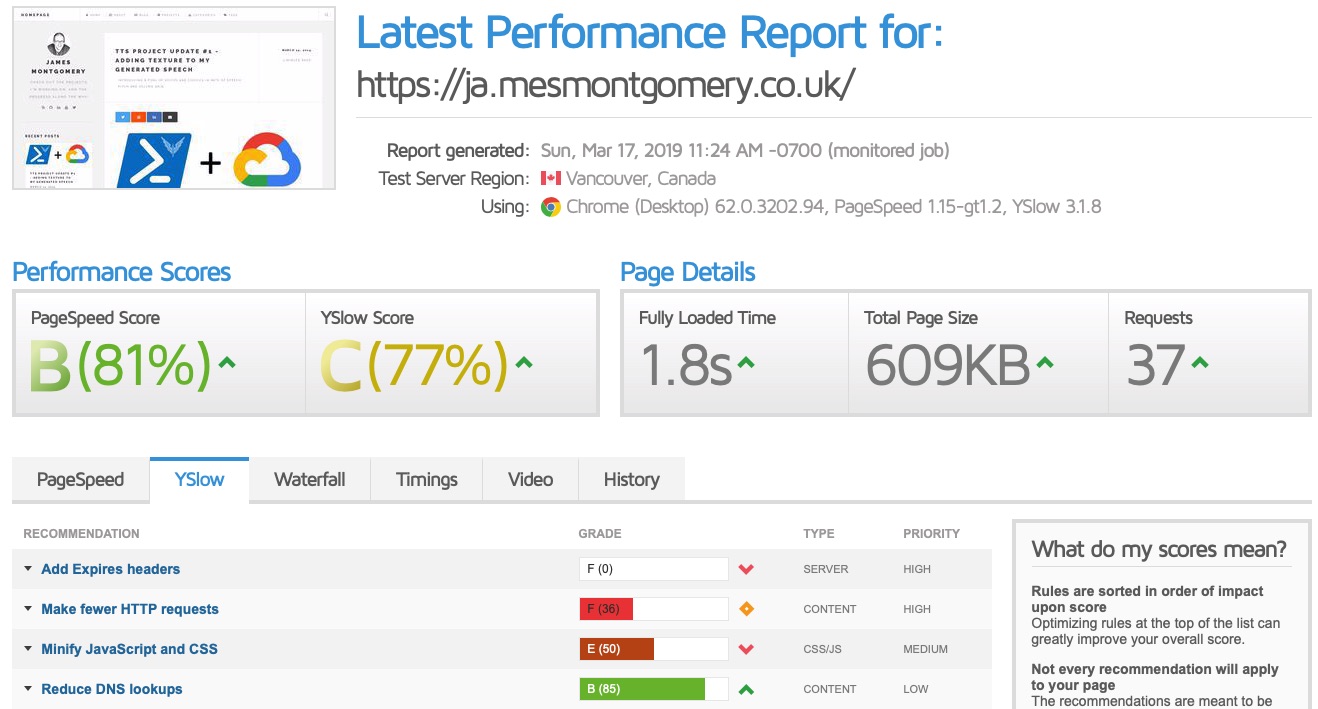
Task: Click the Canadian flag beside Test Server Region
Action: [x=552, y=178]
